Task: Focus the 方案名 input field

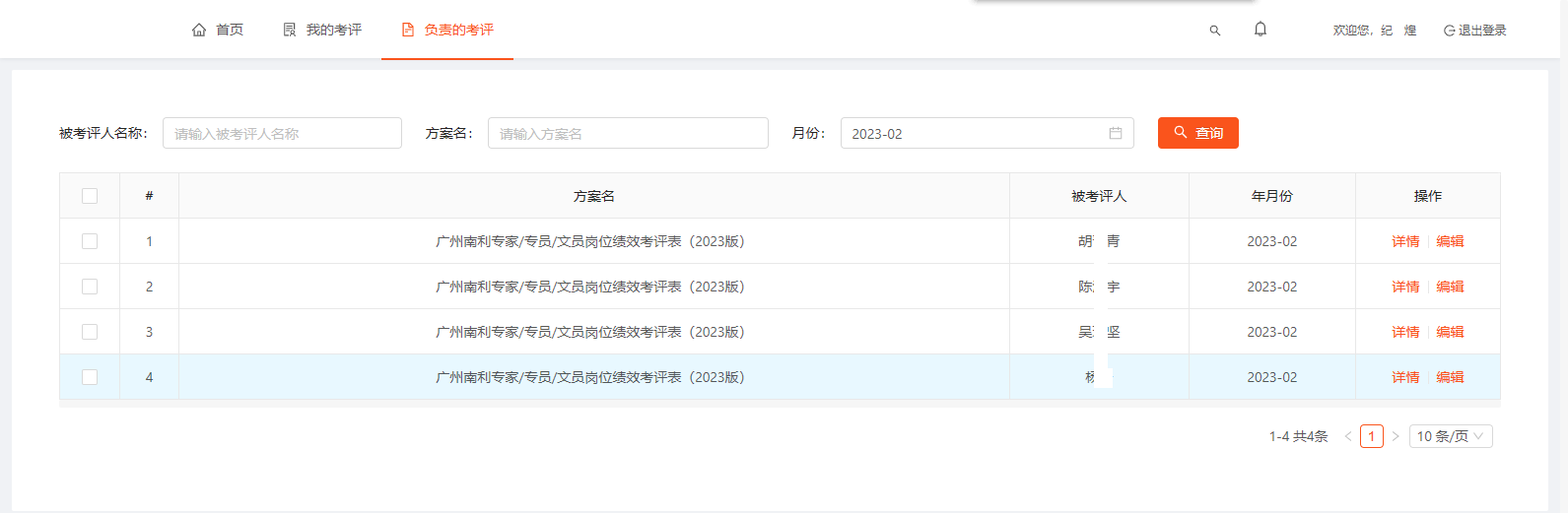Action: (628, 133)
